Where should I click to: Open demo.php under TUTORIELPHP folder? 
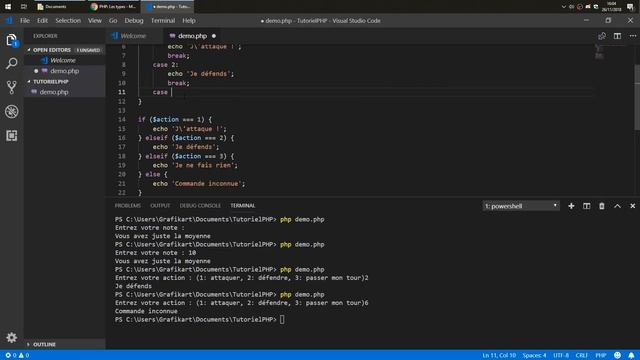pyautogui.click(x=64, y=92)
